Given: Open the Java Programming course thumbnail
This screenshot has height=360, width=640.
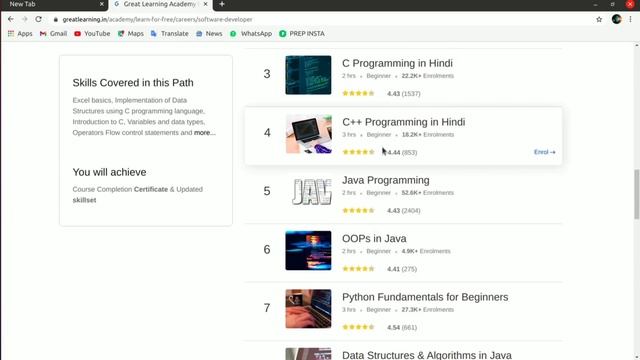Looking at the screenshot, I should pyautogui.click(x=308, y=192).
